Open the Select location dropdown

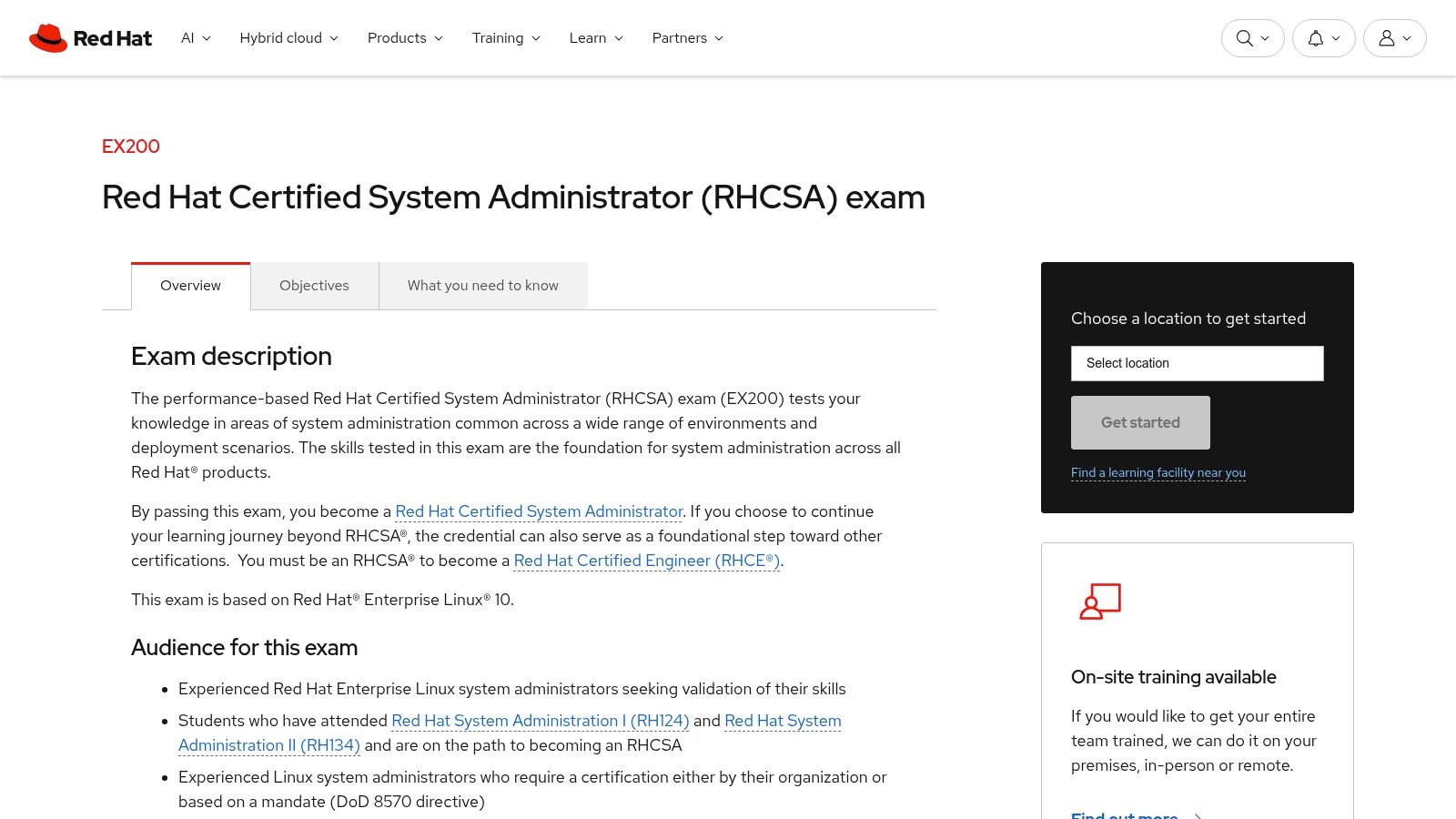coord(1197,363)
